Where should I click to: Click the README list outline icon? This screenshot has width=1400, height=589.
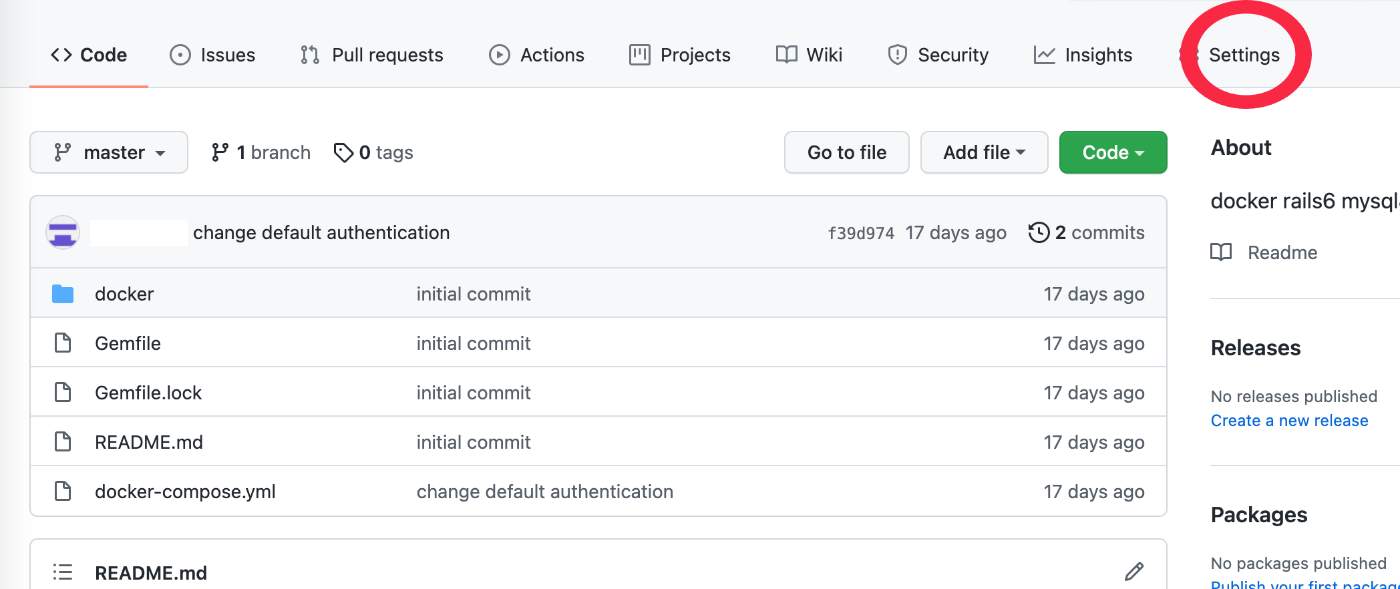point(63,573)
